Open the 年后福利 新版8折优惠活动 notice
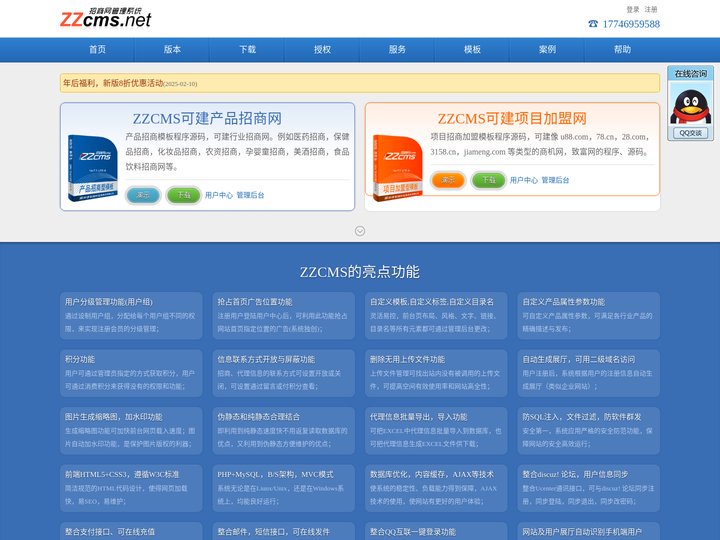 point(113,83)
